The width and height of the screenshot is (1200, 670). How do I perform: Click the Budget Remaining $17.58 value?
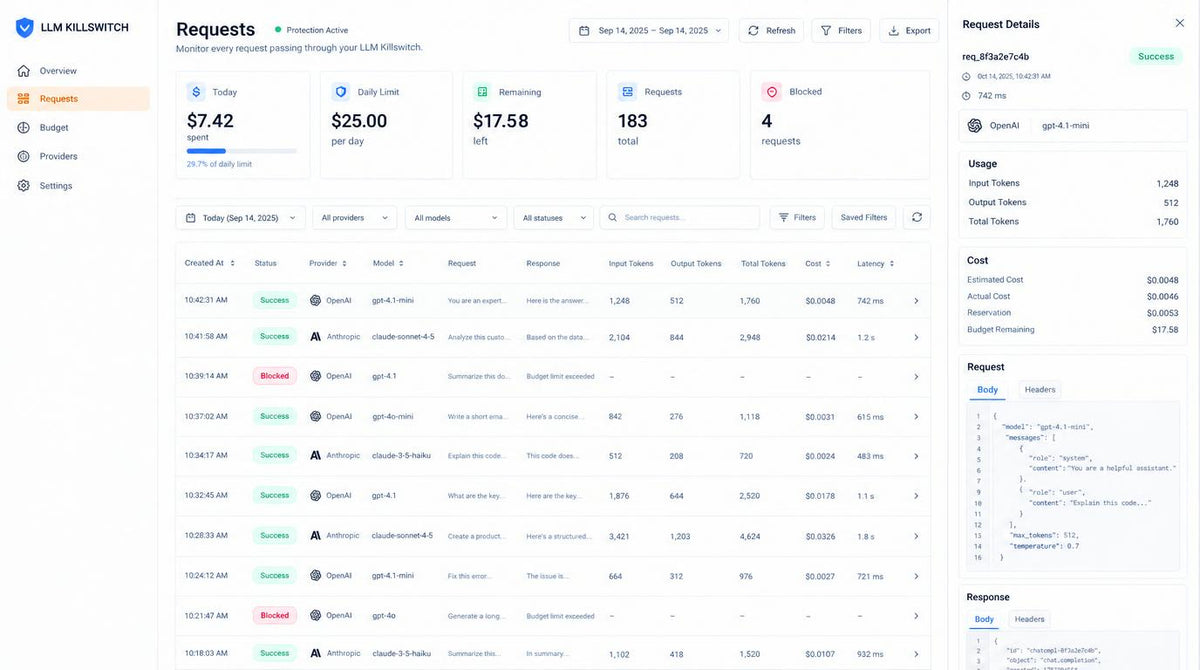click(x=1165, y=329)
